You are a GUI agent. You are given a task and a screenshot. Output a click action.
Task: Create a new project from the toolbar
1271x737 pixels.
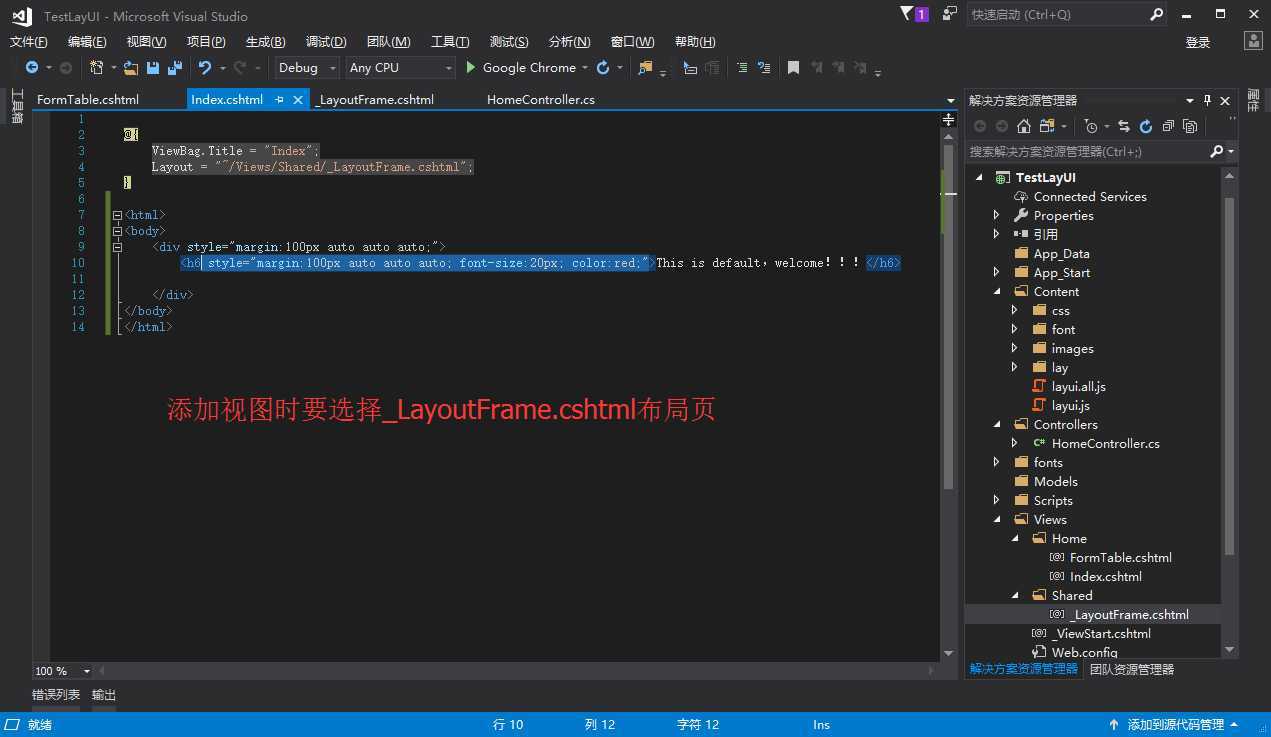(x=97, y=68)
